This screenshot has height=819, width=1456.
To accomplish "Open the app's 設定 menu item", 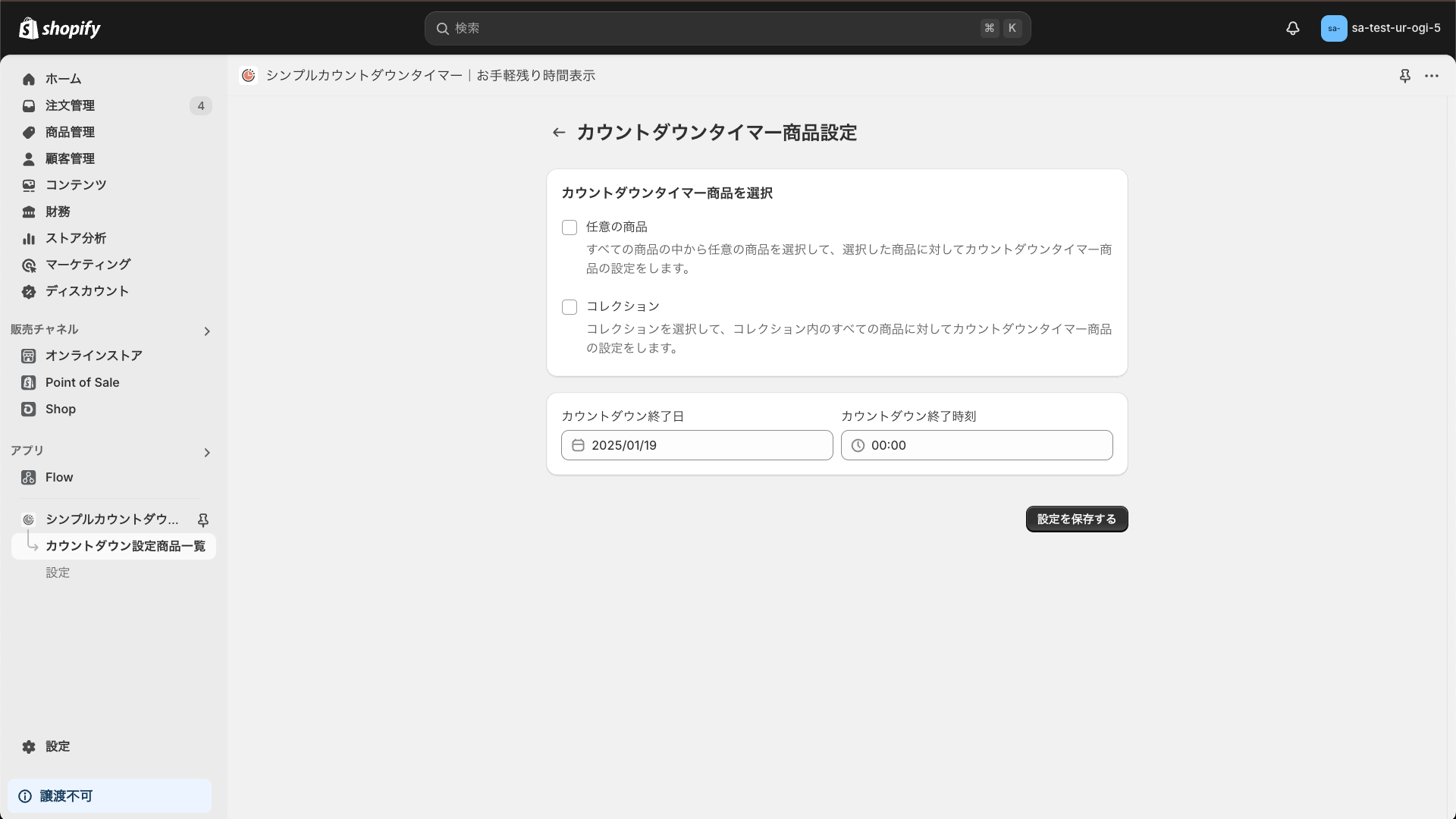I will [57, 573].
